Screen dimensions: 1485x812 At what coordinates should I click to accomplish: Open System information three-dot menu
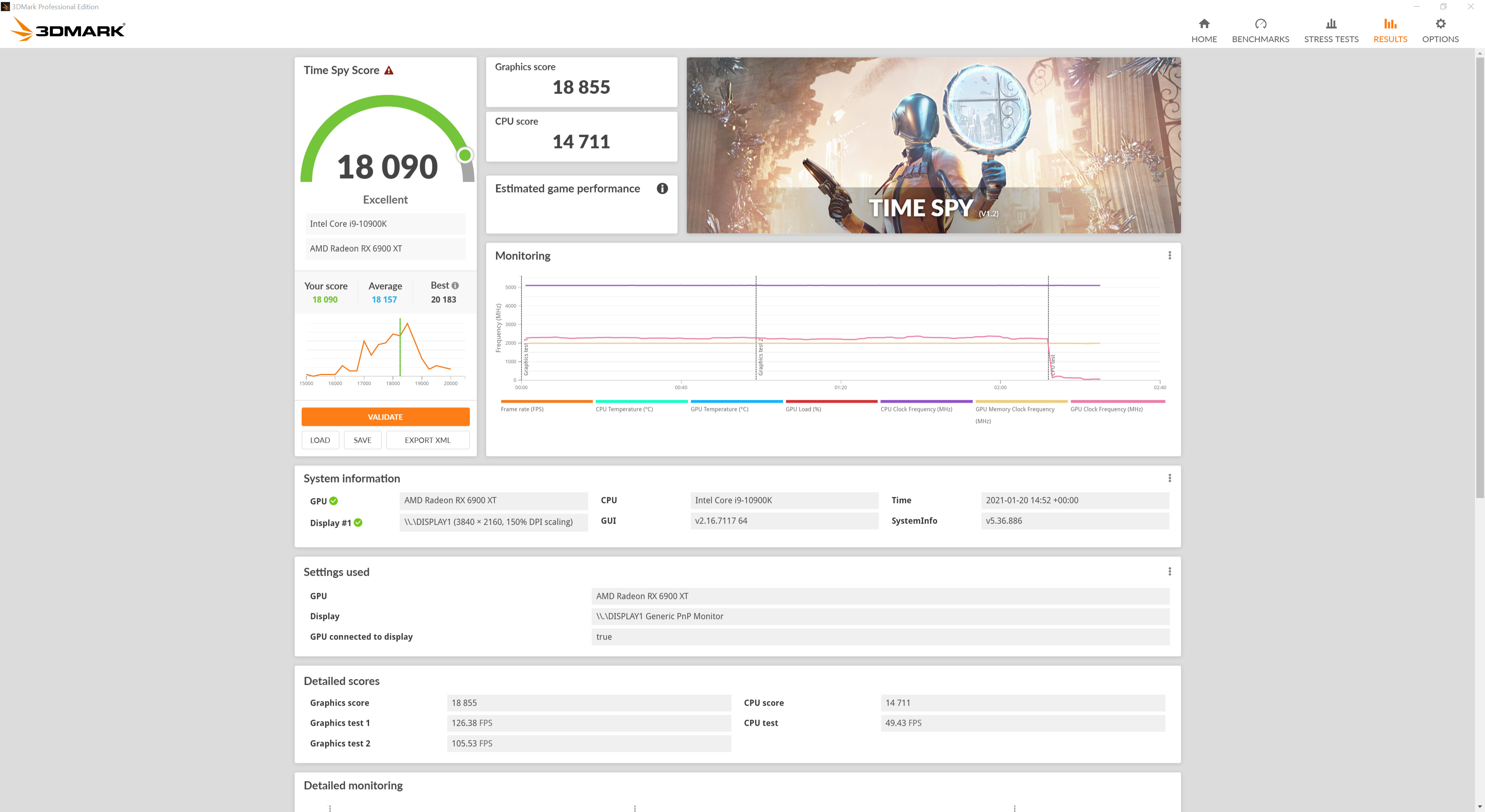click(x=1169, y=478)
